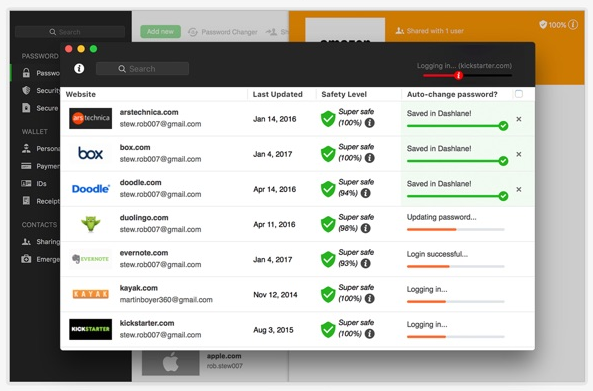This screenshot has height=391, width=593.
Task: Open safety info icon for duolingo.com
Action: pyautogui.click(x=365, y=228)
